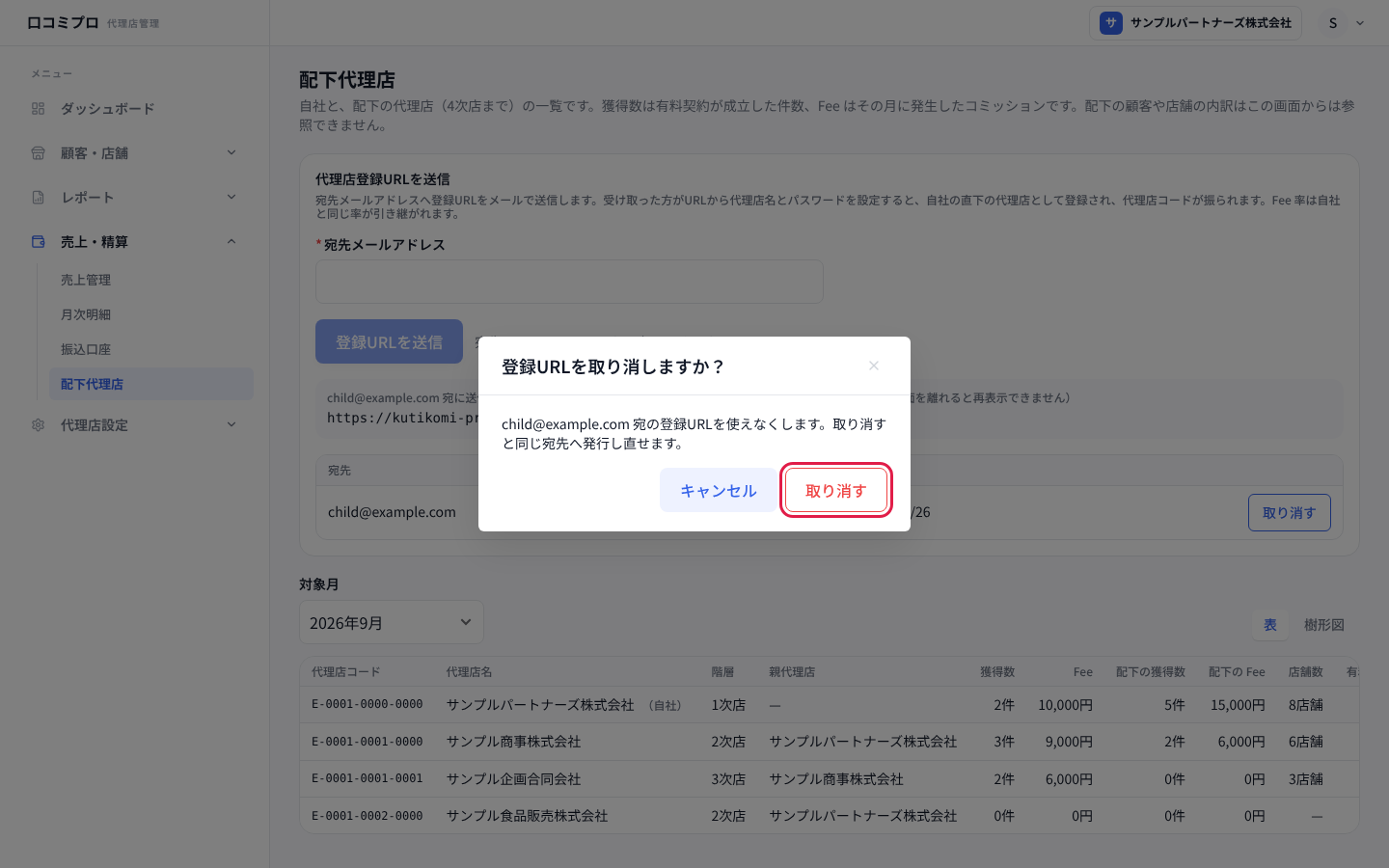The height and width of the screenshot is (868, 1389).
Task: Click サンプル食品販売株式会社 table row name
Action: click(527, 816)
